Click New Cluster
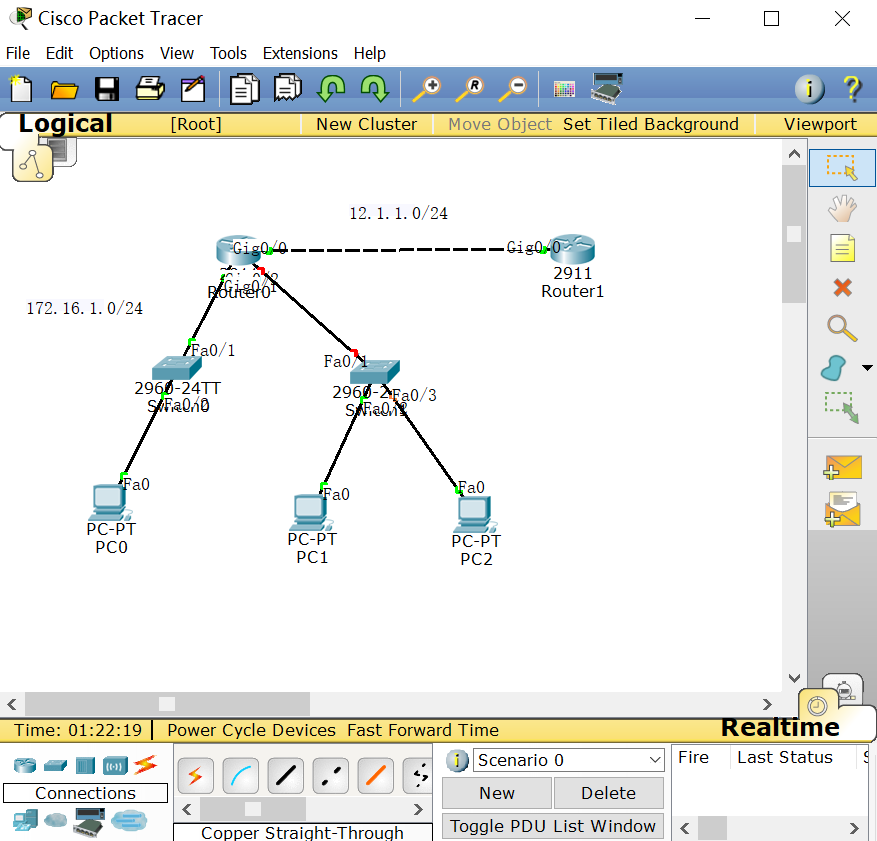The width and height of the screenshot is (877, 841). 366,124
